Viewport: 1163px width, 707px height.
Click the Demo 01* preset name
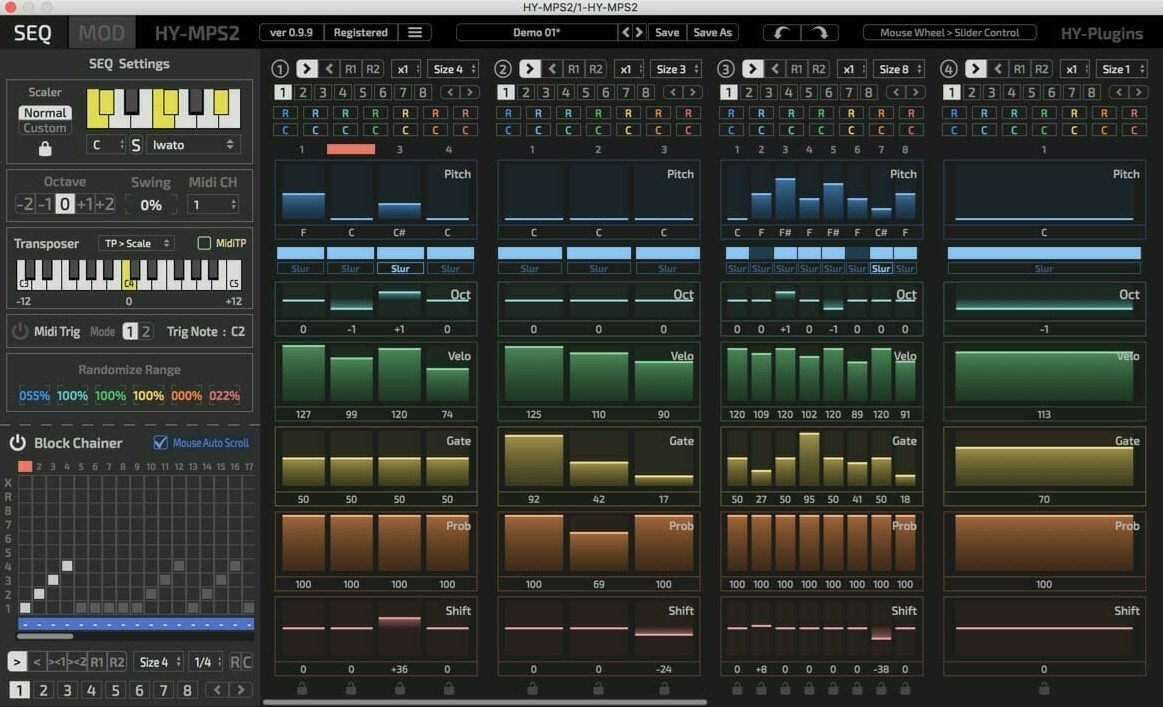[x=536, y=33]
